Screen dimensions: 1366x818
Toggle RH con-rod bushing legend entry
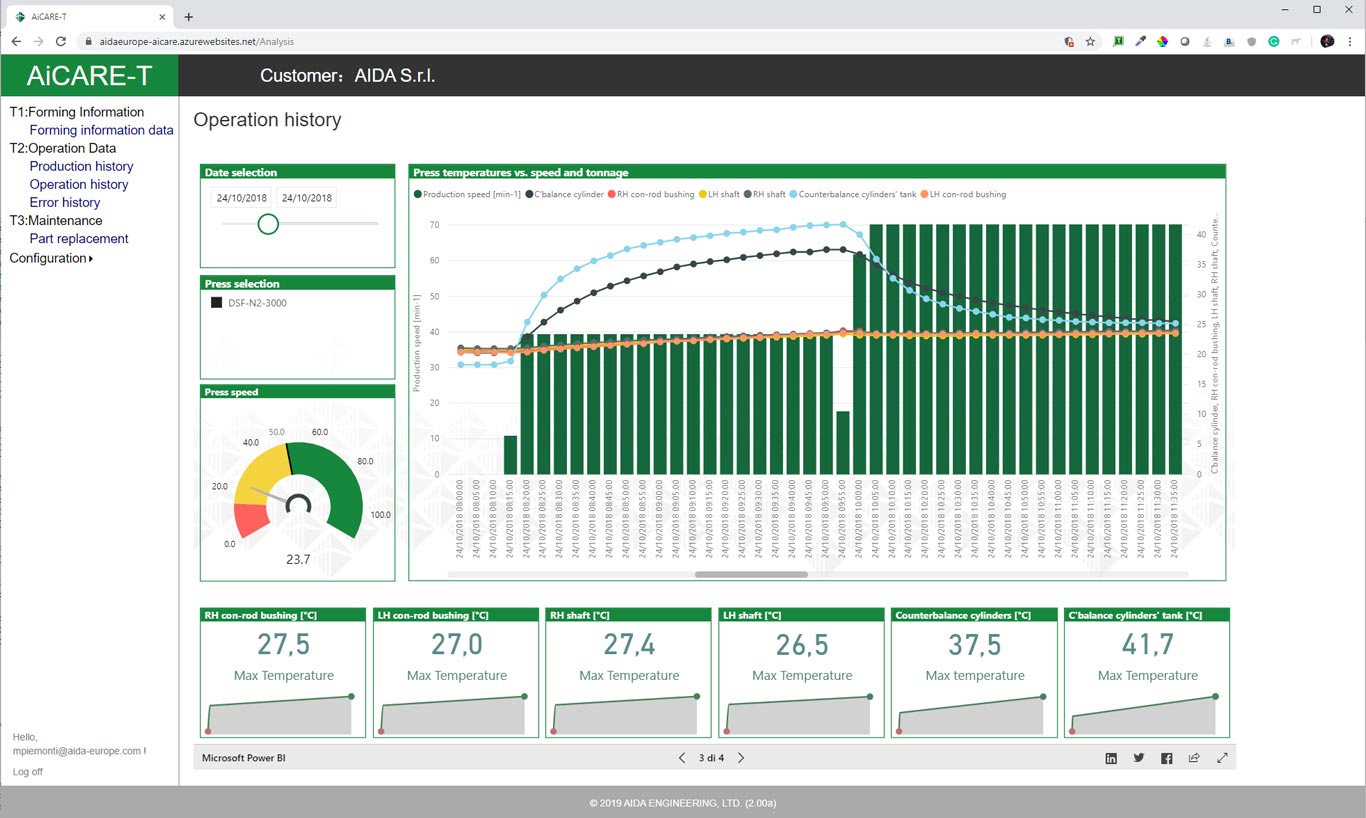click(x=651, y=194)
